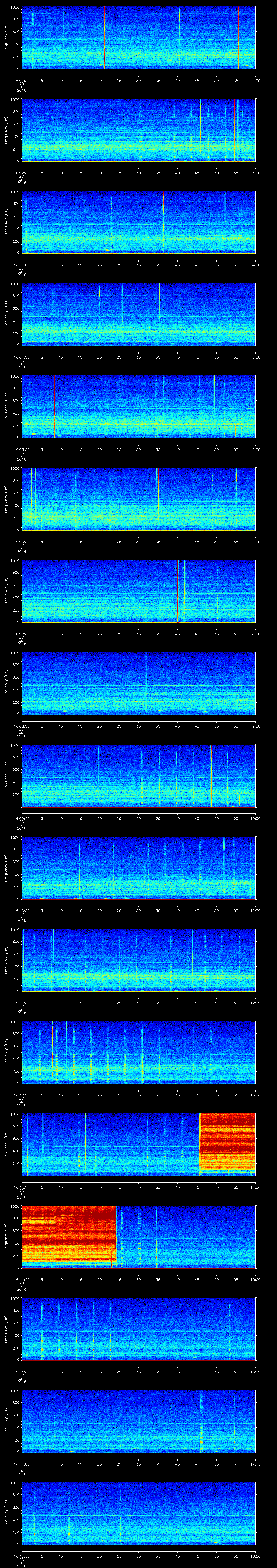Click the spectrogram panel starting at 16:01:00
The image size is (277, 1568).
138,38
